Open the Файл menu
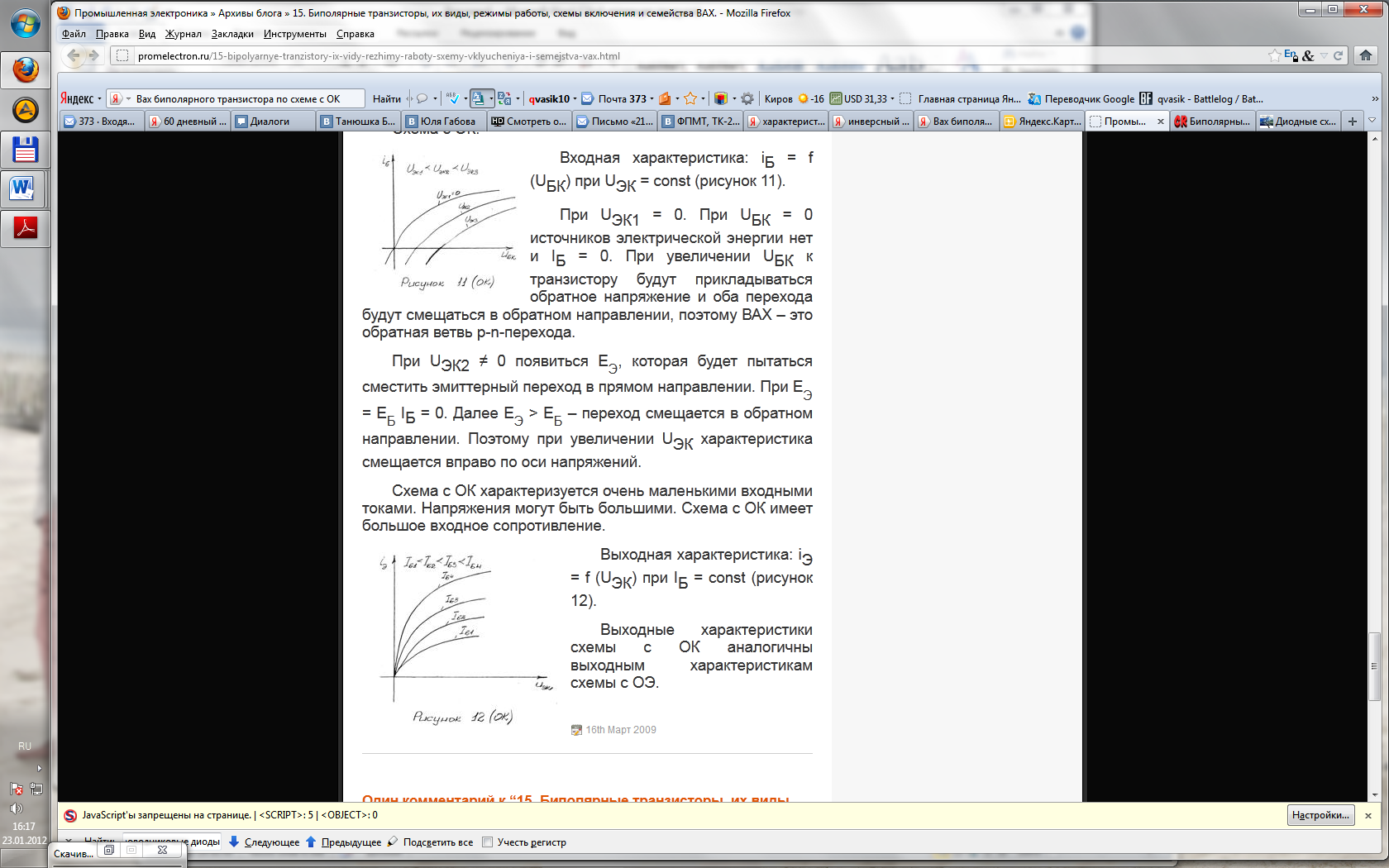 pos(74,34)
